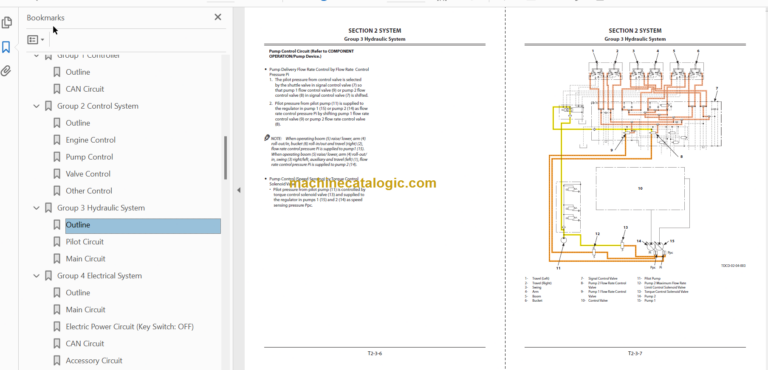Image resolution: width=768 pixels, height=370 pixels.
Task: Click the NOTE paragraph on the left page
Action: 316,152
